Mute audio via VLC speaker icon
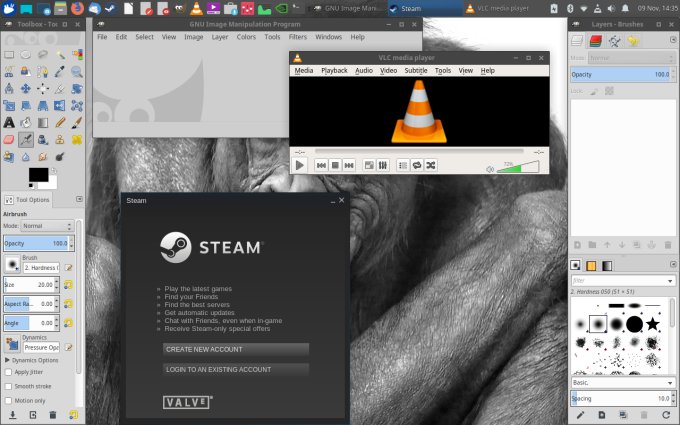Viewport: 680px width, 425px height. [490, 169]
